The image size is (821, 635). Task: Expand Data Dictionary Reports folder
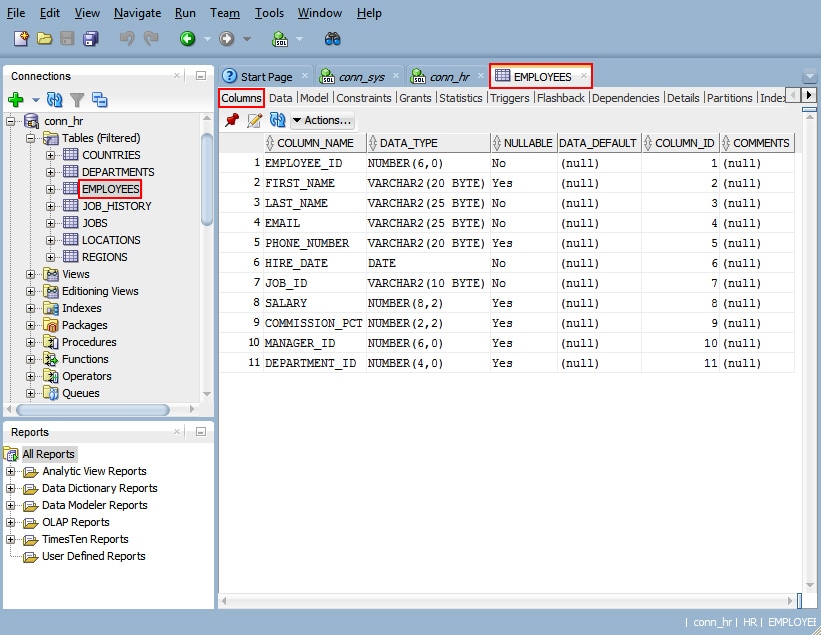(11, 488)
